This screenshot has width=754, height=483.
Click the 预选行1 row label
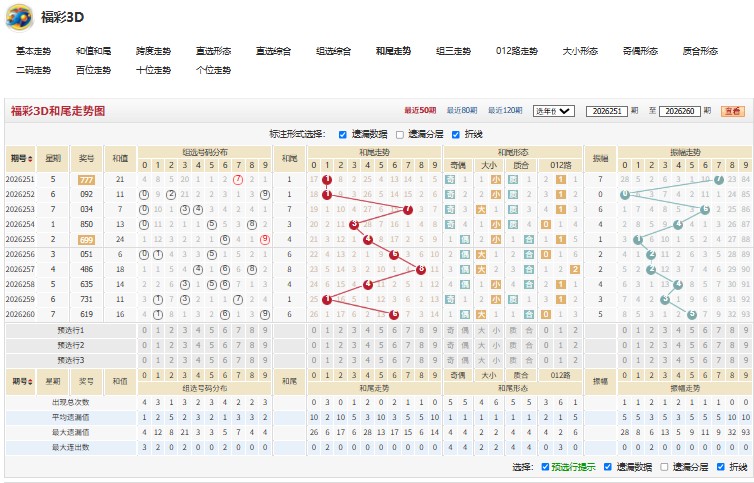pos(71,330)
